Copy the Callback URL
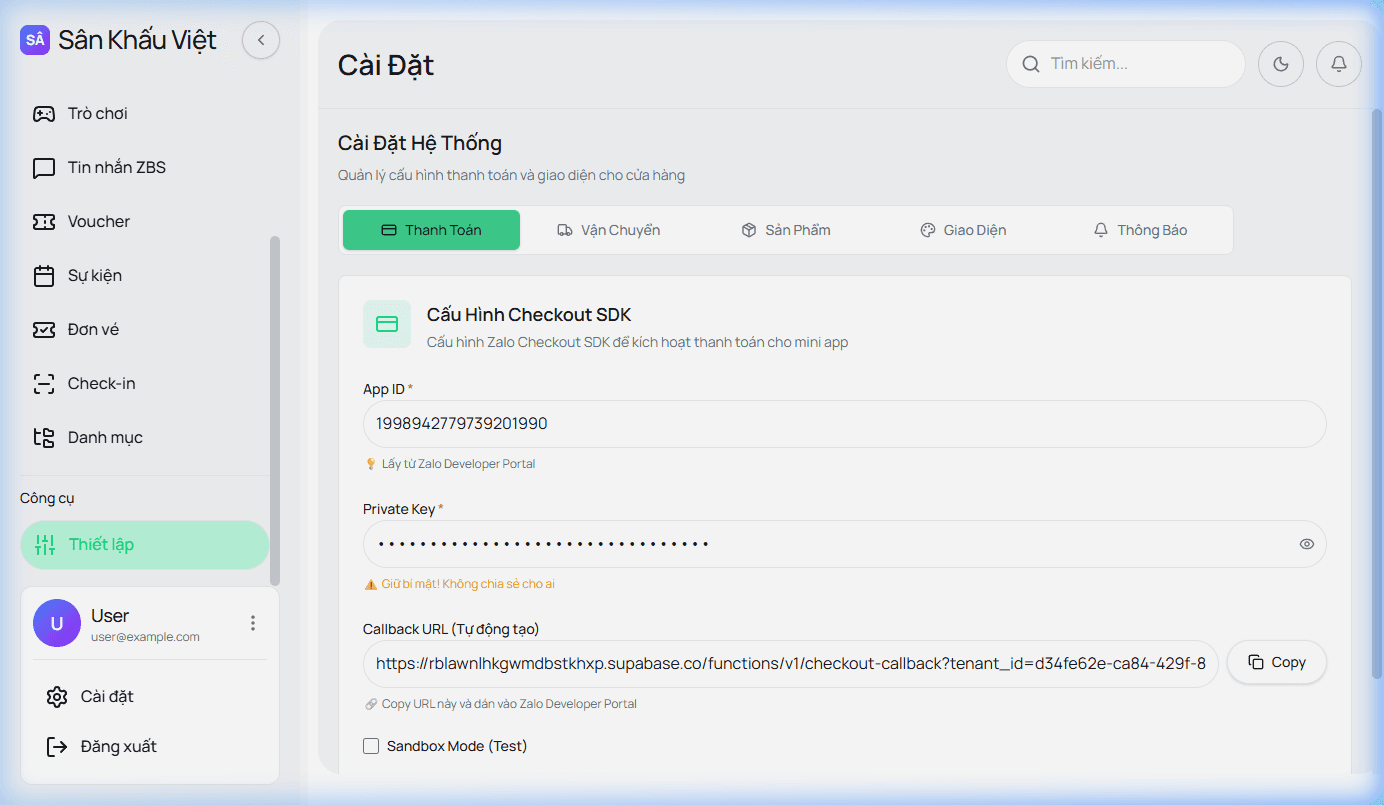Viewport: 1384px width, 805px height. point(1276,662)
